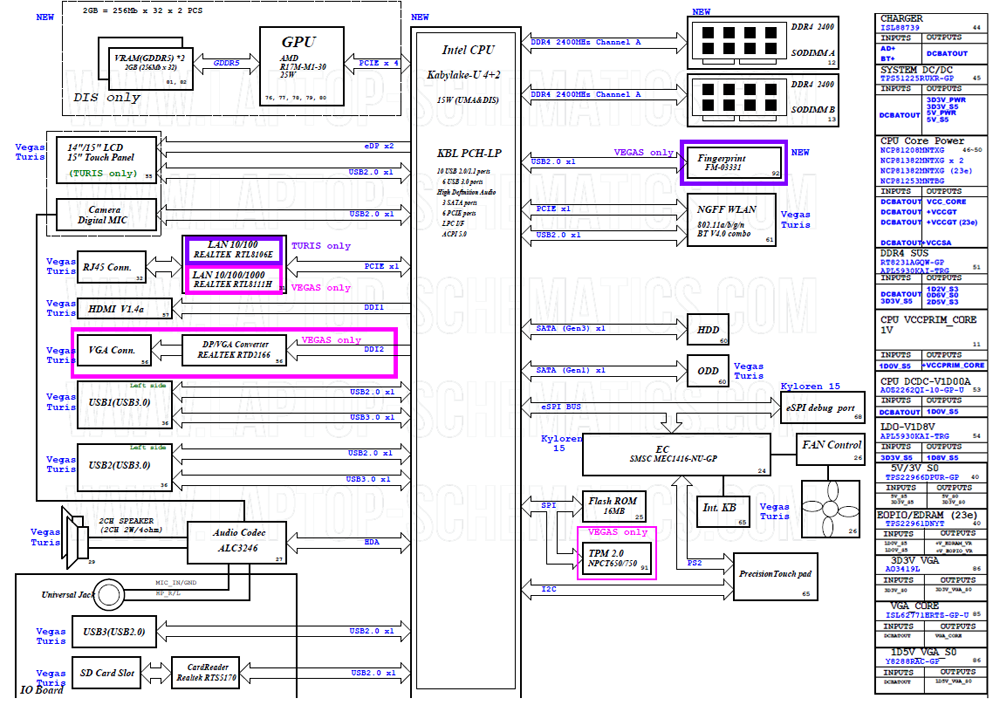Click the KBL PCH-LP heading
Viewport: 1000px width, 705px height.
[469, 153]
